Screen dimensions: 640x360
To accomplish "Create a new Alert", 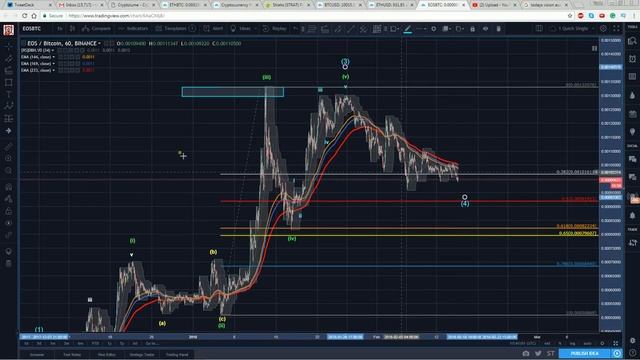I will (x=213, y=29).
